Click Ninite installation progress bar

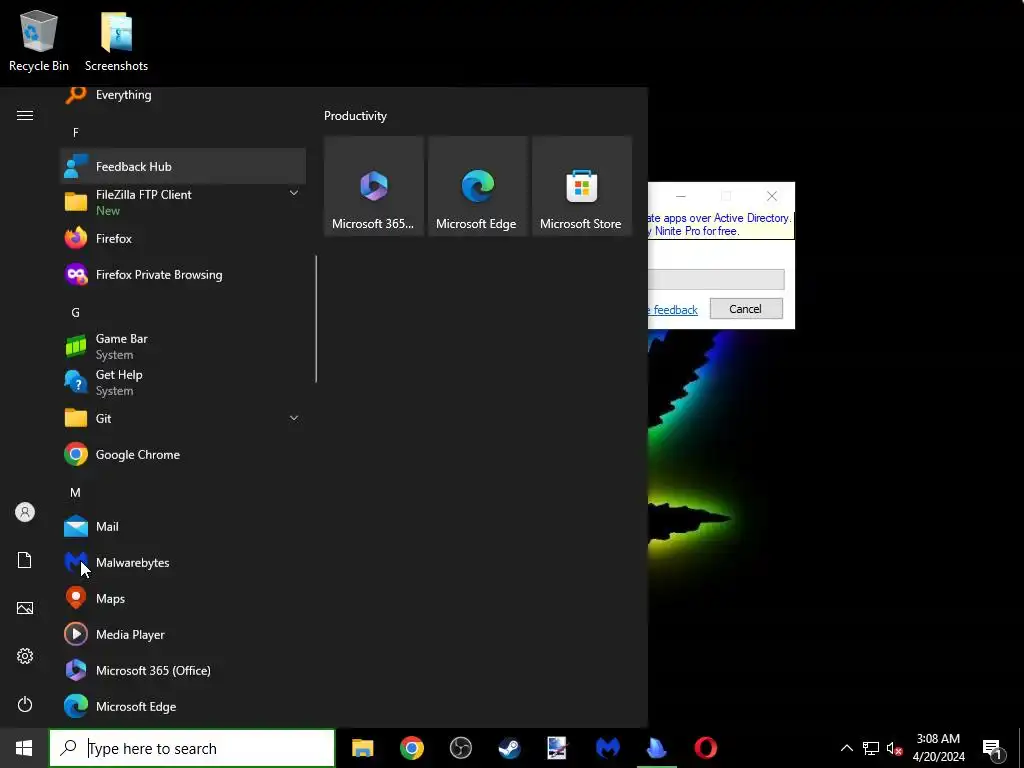(x=716, y=279)
